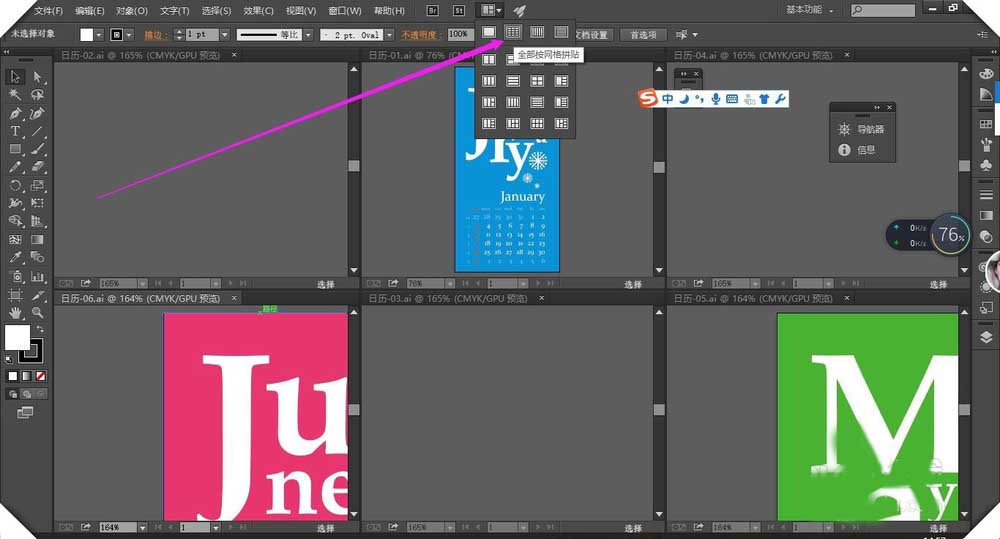This screenshot has width=1000, height=539.
Task: Select the Eyedropper tool
Action: tap(15, 258)
